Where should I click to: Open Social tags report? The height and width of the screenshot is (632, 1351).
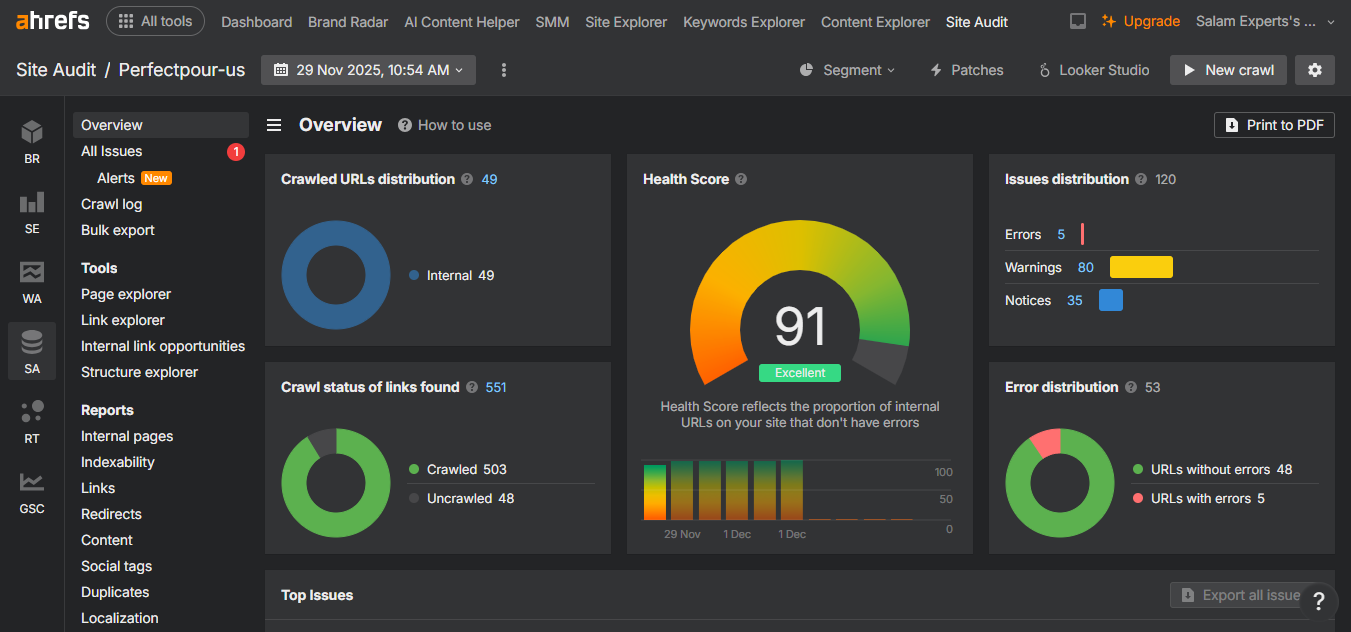(x=117, y=566)
